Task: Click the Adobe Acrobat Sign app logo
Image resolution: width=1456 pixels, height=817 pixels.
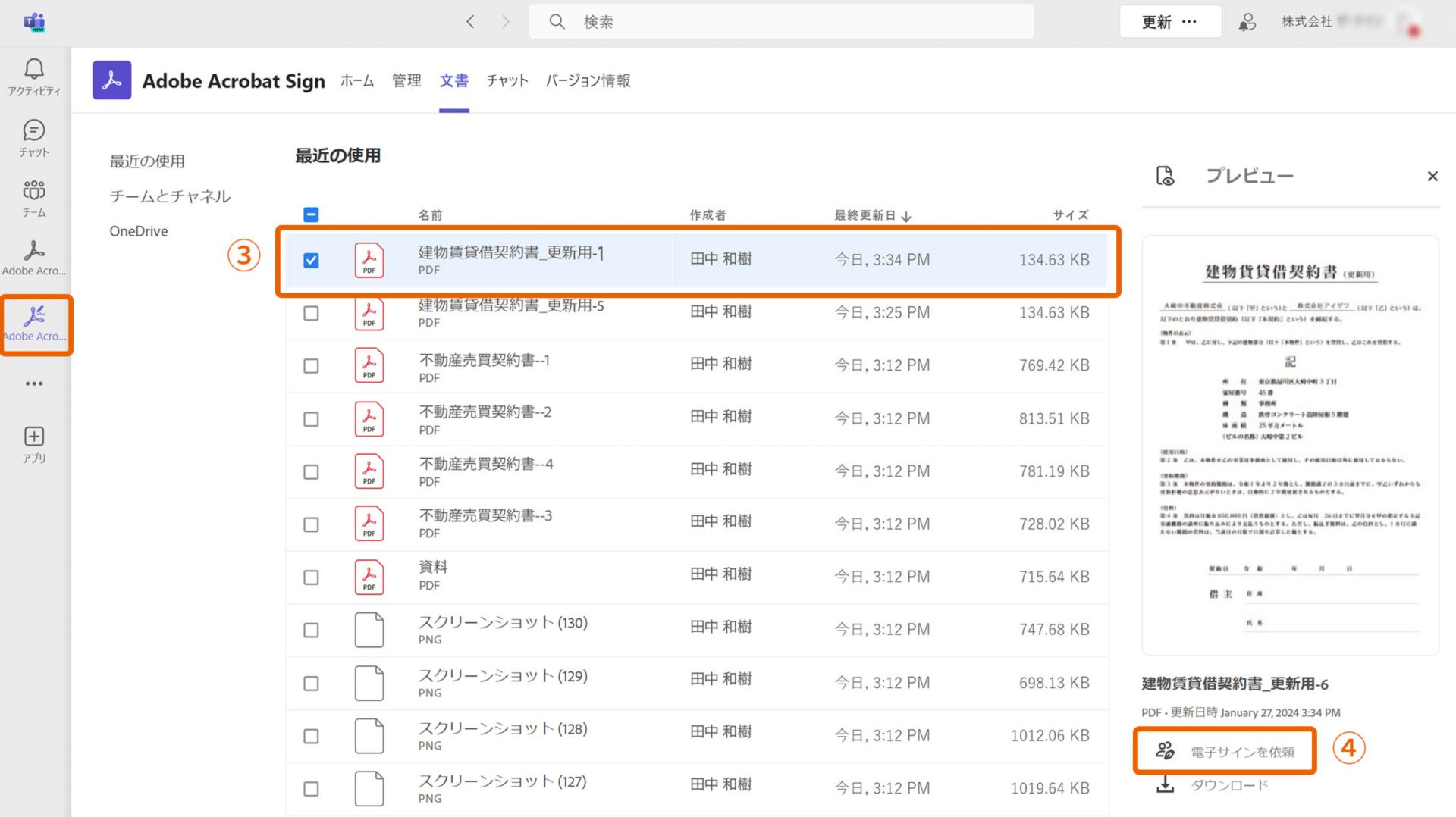Action: point(112,80)
